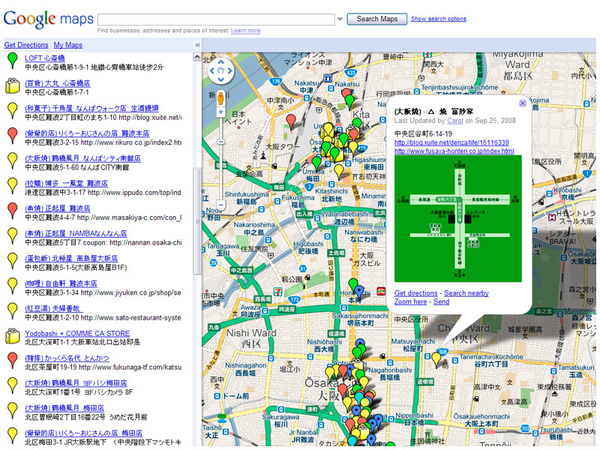Click the green location map image in bubble
This screenshot has width=600, height=450.
click(x=458, y=218)
